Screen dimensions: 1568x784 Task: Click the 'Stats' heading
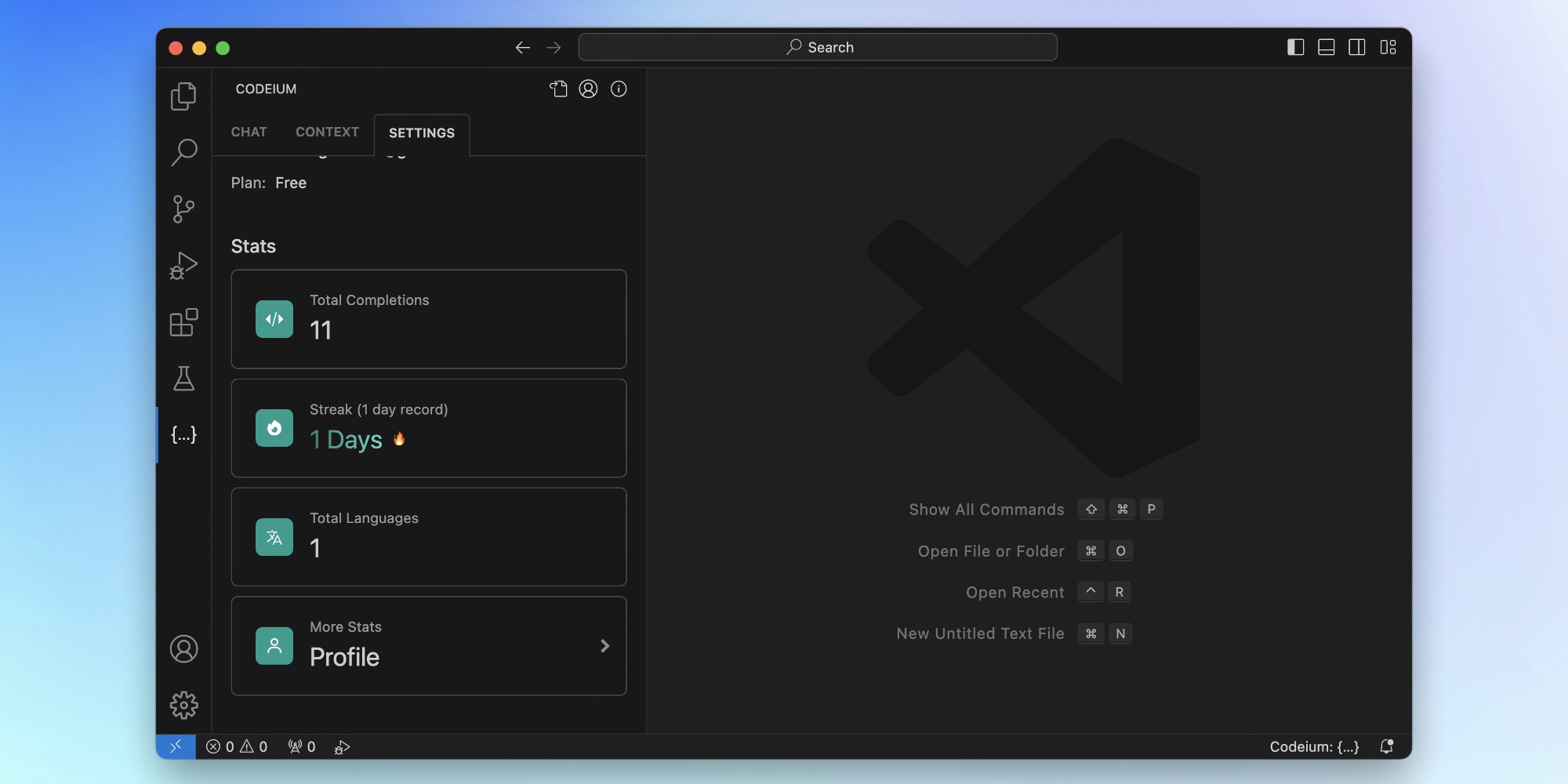tap(253, 246)
